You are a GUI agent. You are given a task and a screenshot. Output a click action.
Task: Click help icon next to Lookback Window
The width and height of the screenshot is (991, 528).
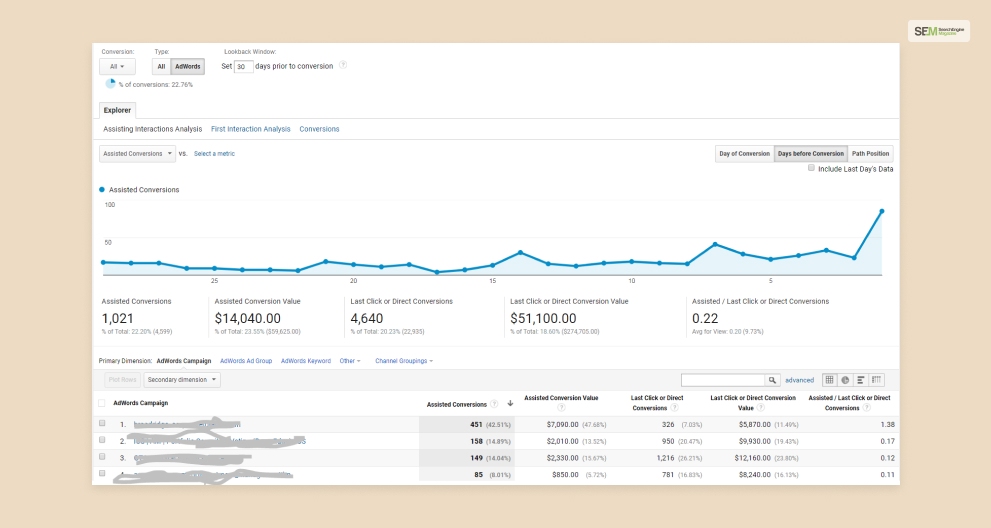coord(343,65)
